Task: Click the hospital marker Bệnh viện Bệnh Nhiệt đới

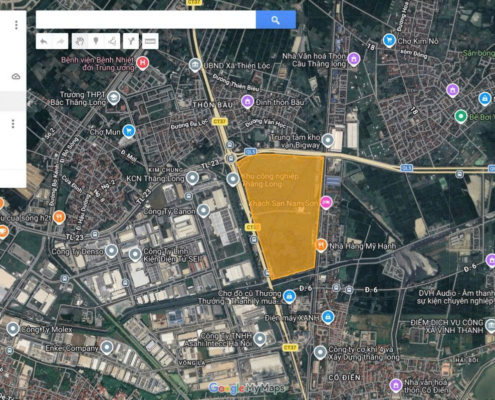Action: click(143, 63)
